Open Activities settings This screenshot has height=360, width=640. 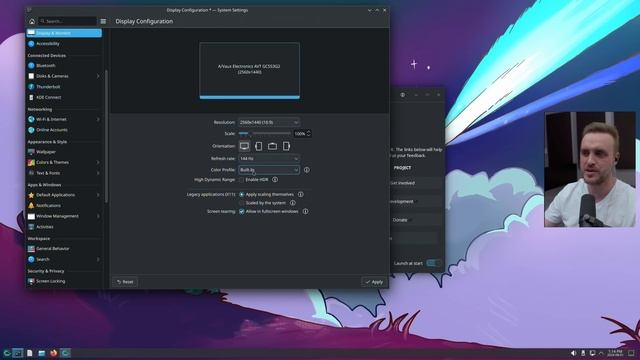pos(64,227)
